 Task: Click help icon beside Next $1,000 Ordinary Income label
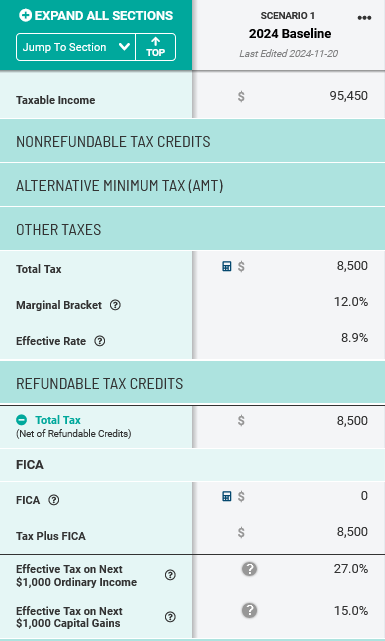tap(170, 575)
